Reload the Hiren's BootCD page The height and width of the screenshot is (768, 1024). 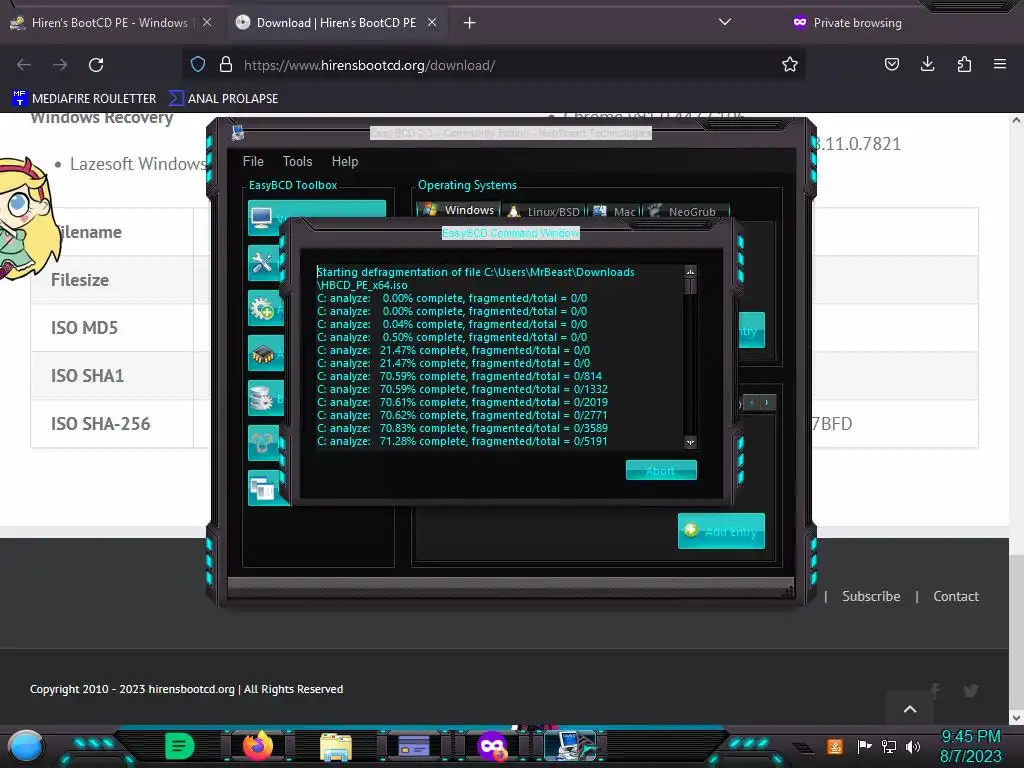tap(96, 65)
